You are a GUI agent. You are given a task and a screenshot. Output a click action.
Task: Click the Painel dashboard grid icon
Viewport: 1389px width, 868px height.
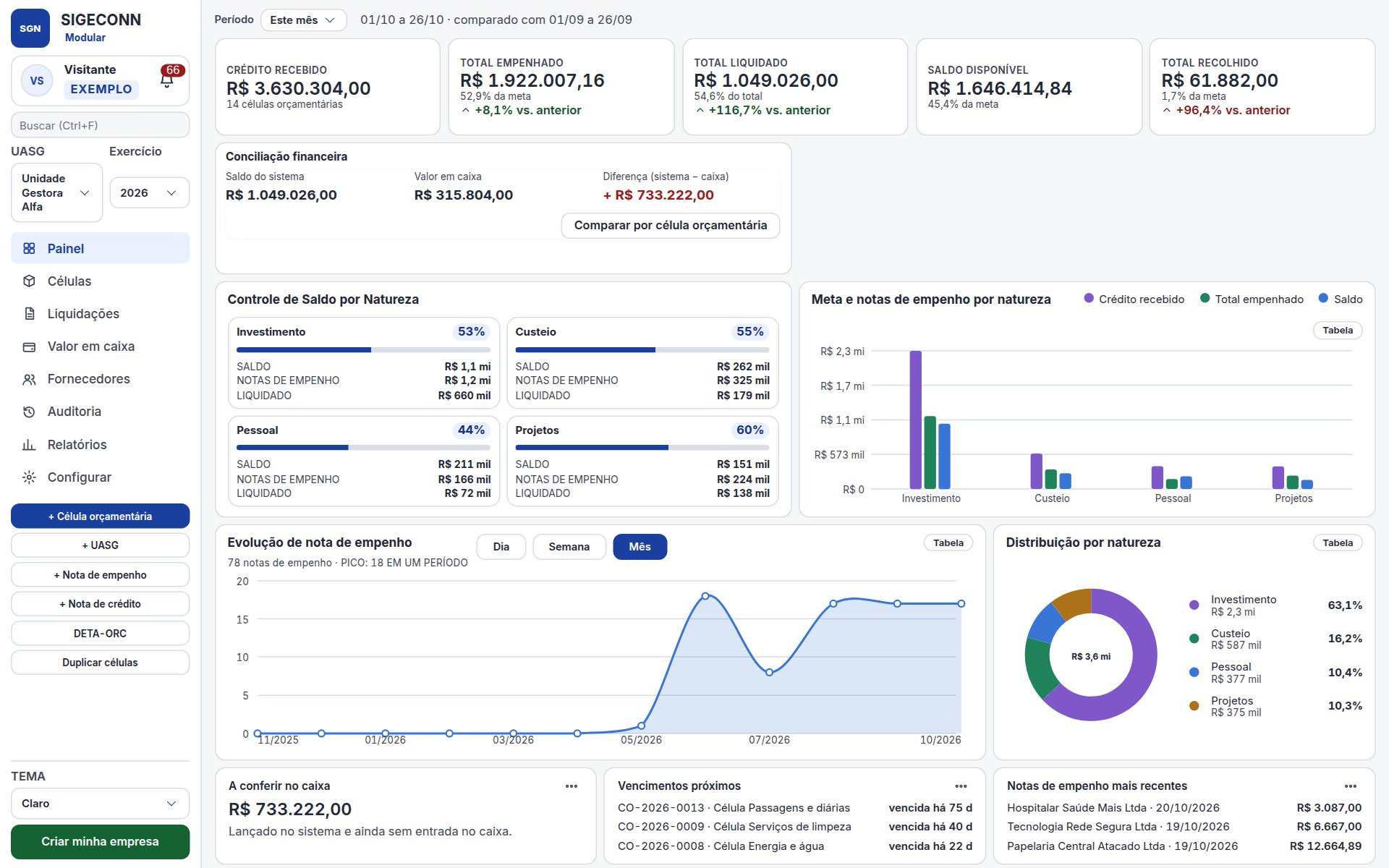coord(29,248)
